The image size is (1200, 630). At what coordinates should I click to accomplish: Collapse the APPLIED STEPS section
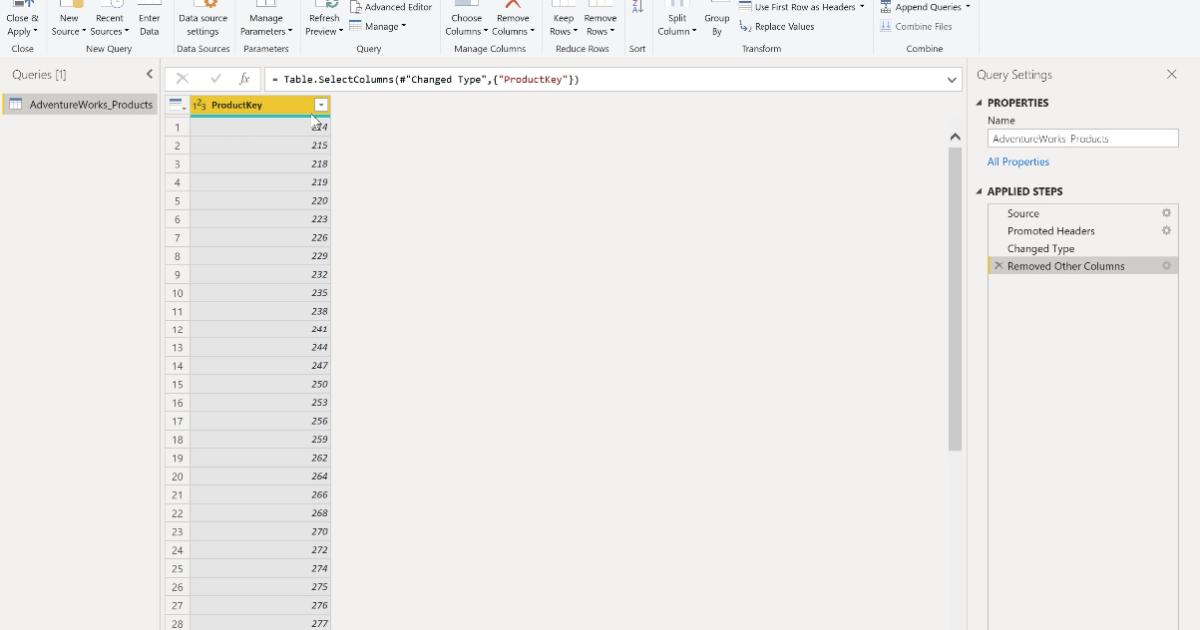(978, 191)
